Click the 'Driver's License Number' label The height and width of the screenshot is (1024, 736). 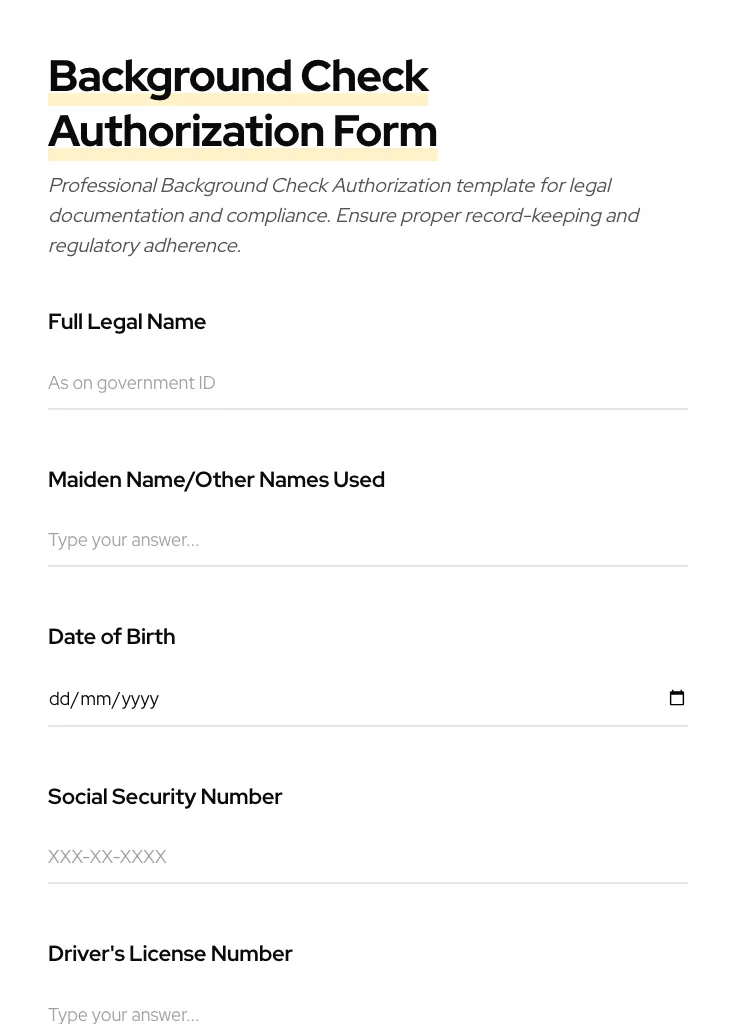170,954
